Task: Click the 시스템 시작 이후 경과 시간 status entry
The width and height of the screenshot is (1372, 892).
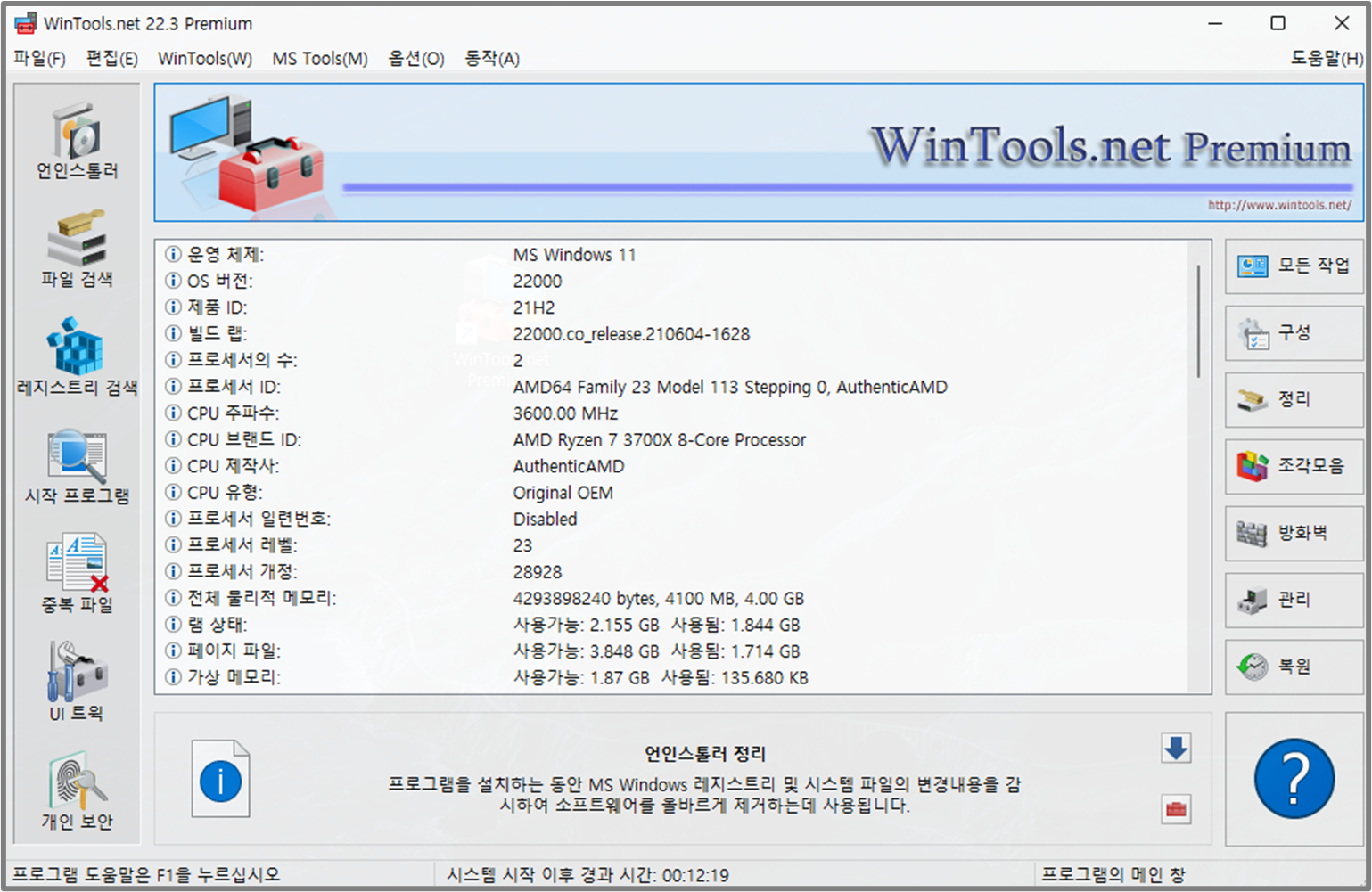Action: [587, 875]
